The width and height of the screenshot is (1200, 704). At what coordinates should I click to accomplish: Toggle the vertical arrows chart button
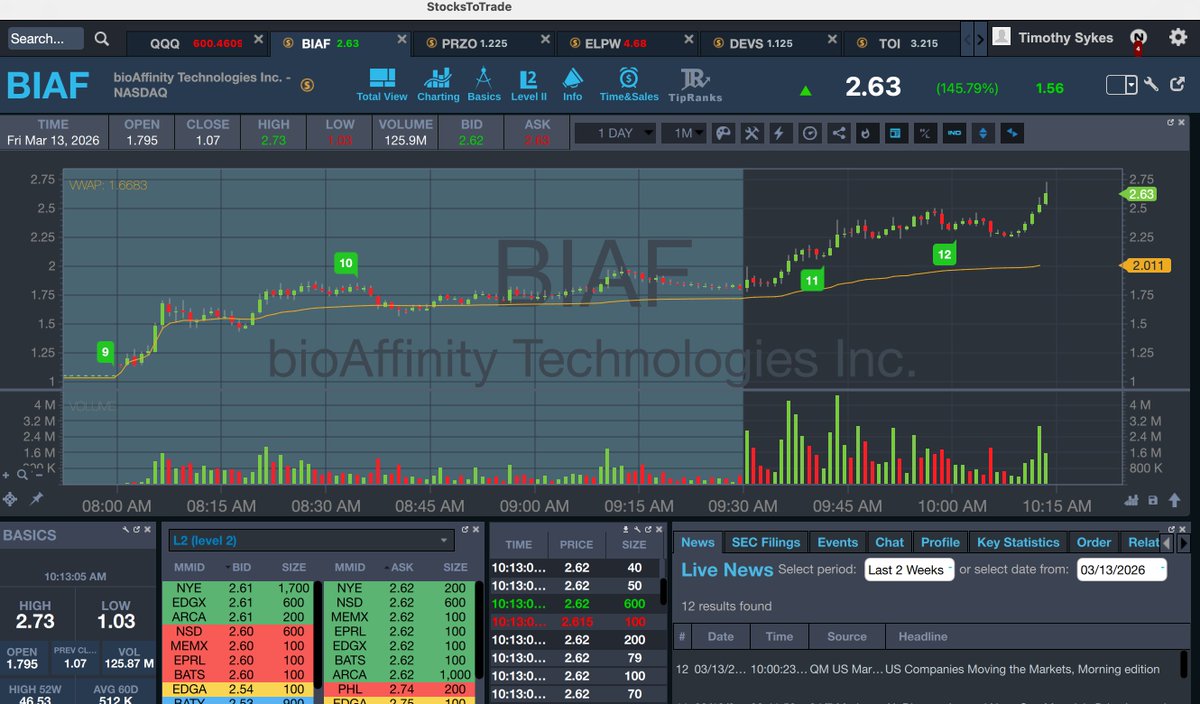[983, 133]
